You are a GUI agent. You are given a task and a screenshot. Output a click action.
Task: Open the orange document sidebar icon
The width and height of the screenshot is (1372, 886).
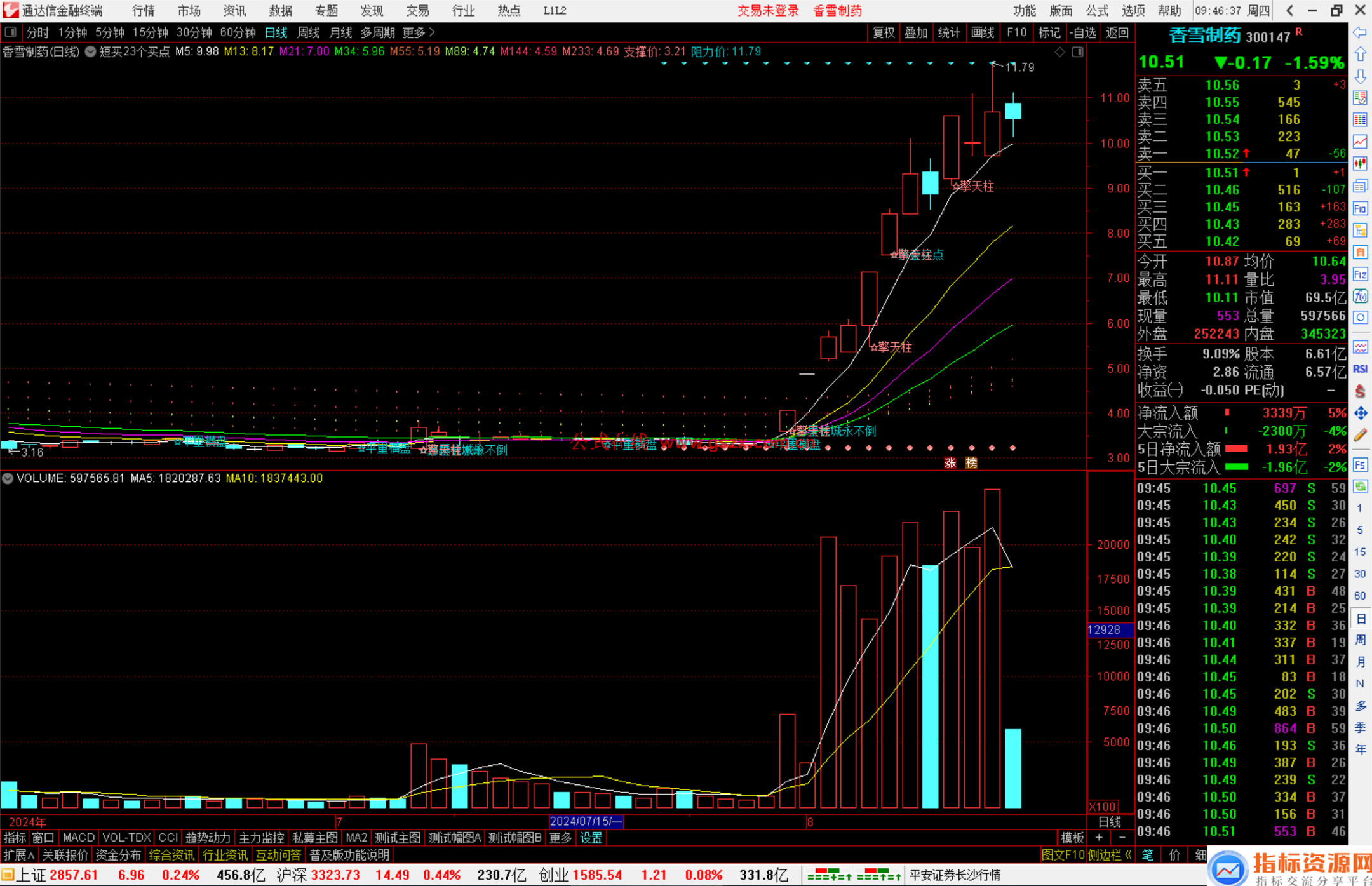pos(1360,252)
